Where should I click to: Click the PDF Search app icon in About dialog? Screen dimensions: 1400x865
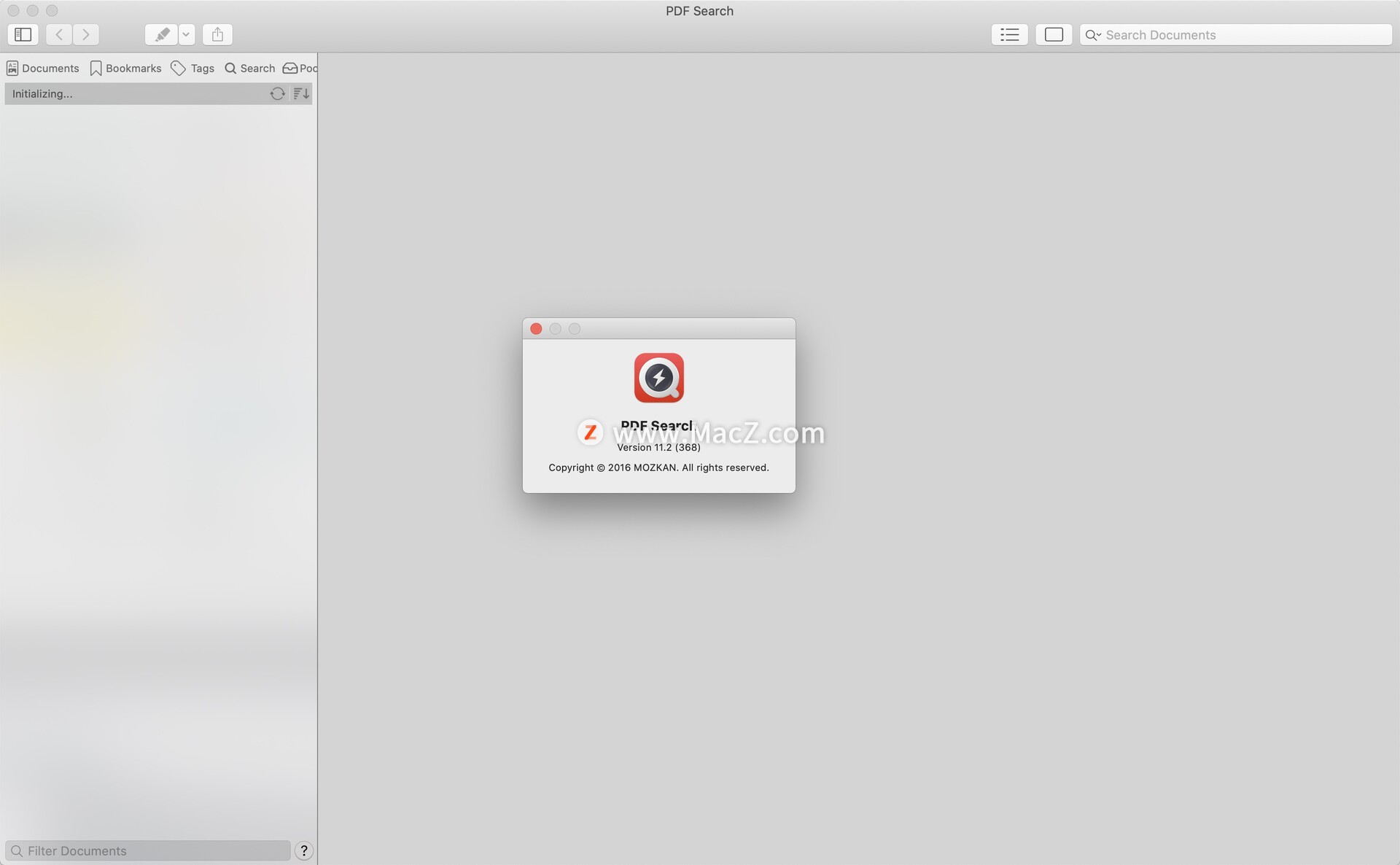658,378
